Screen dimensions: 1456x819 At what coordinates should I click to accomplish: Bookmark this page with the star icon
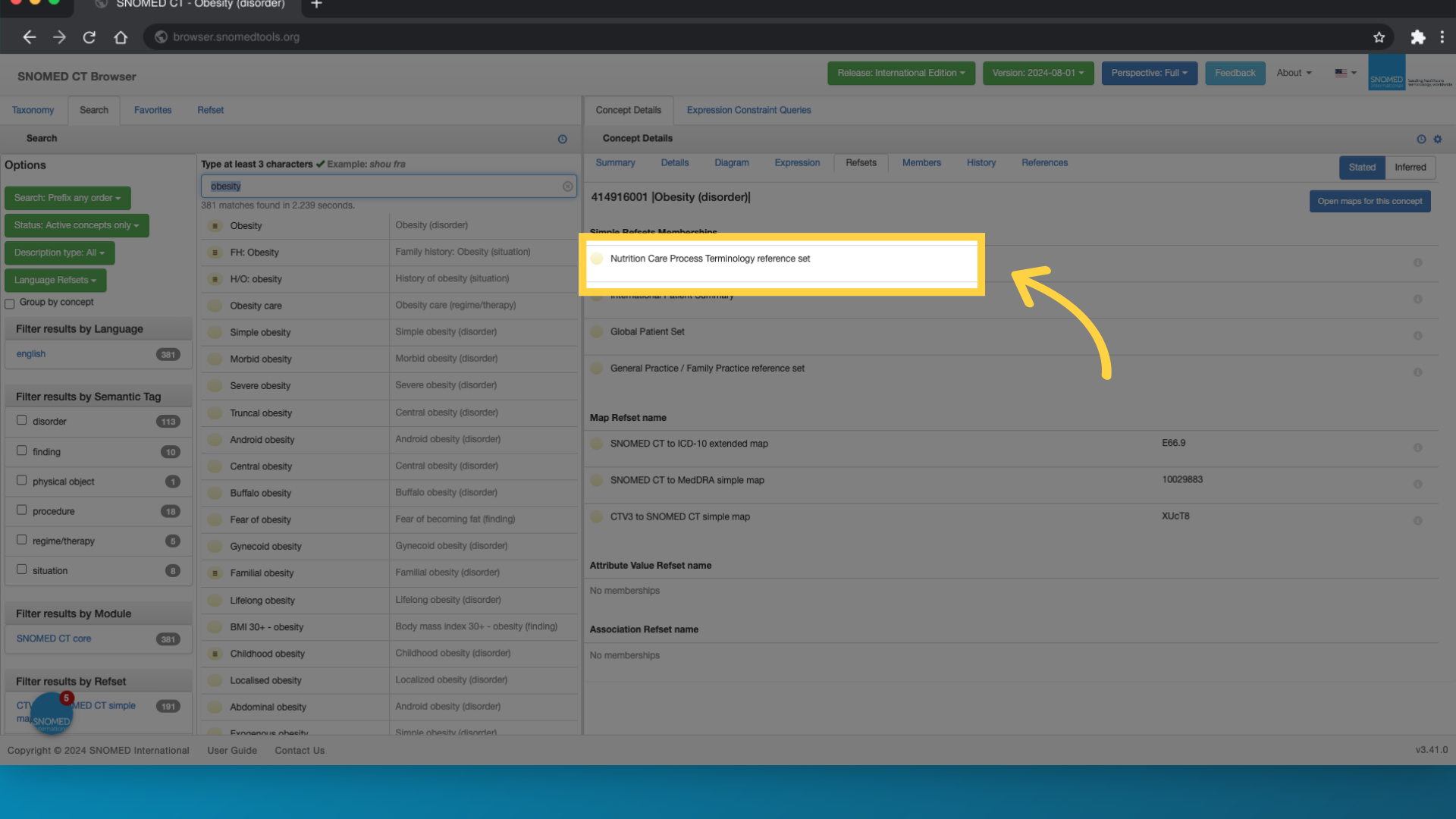(1379, 37)
